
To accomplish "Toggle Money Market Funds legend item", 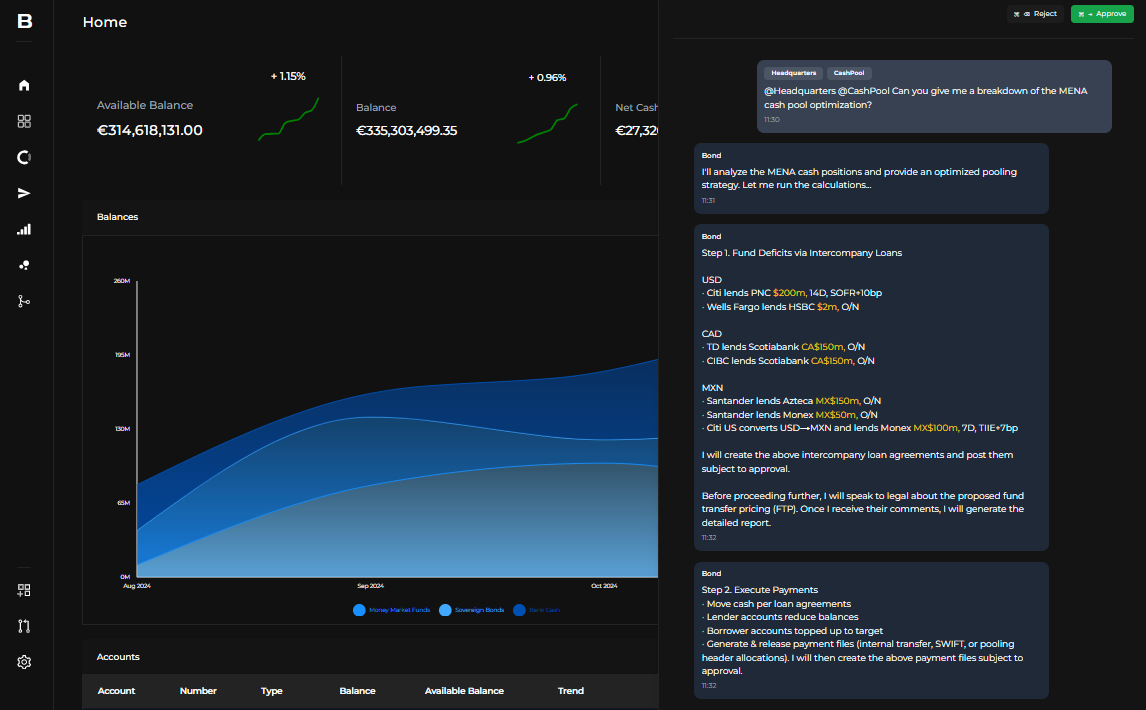I will [392, 610].
